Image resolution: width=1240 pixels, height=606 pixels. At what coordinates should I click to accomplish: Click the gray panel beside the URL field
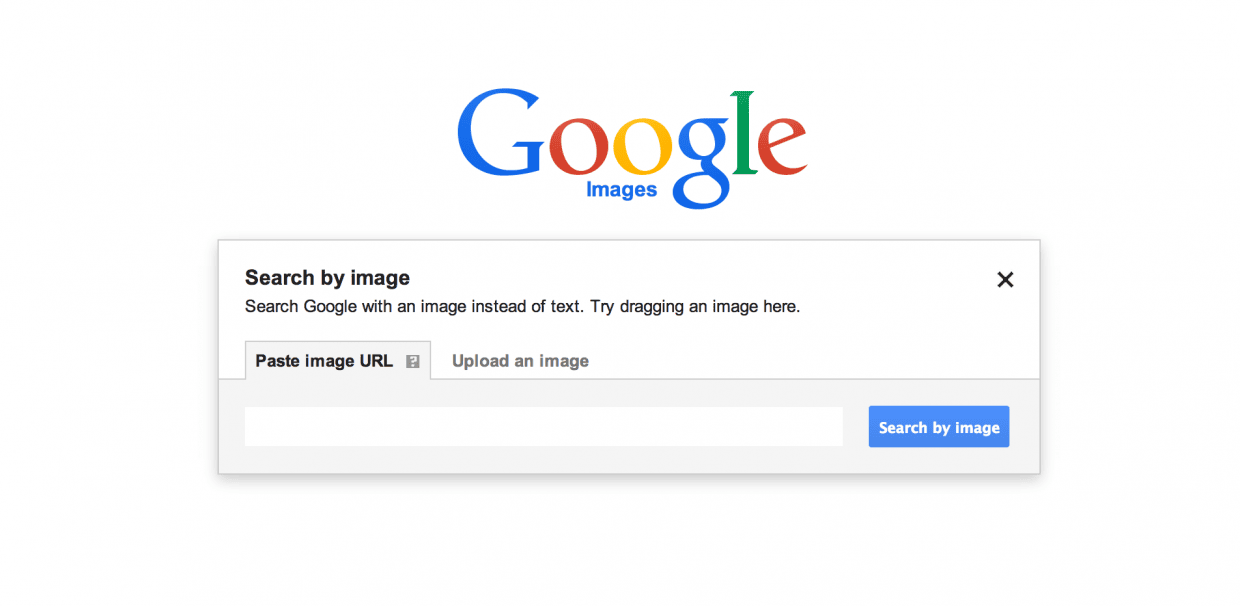855,427
